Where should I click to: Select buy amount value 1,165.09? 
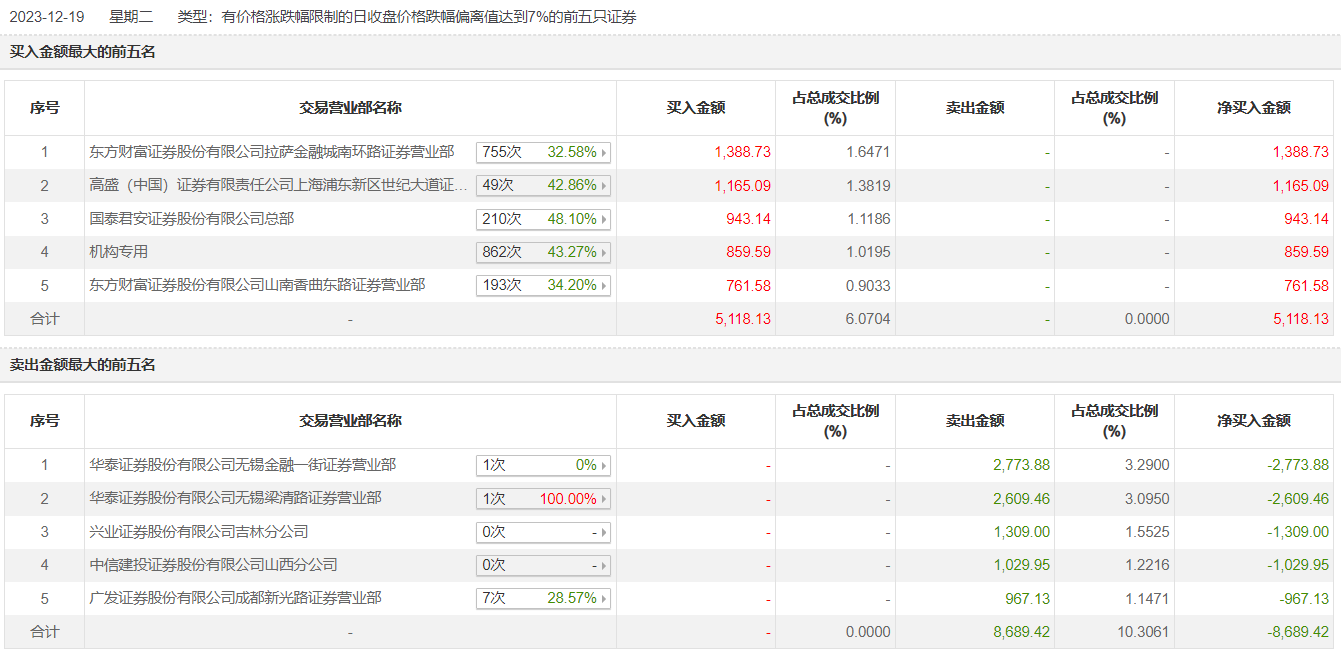pos(742,186)
